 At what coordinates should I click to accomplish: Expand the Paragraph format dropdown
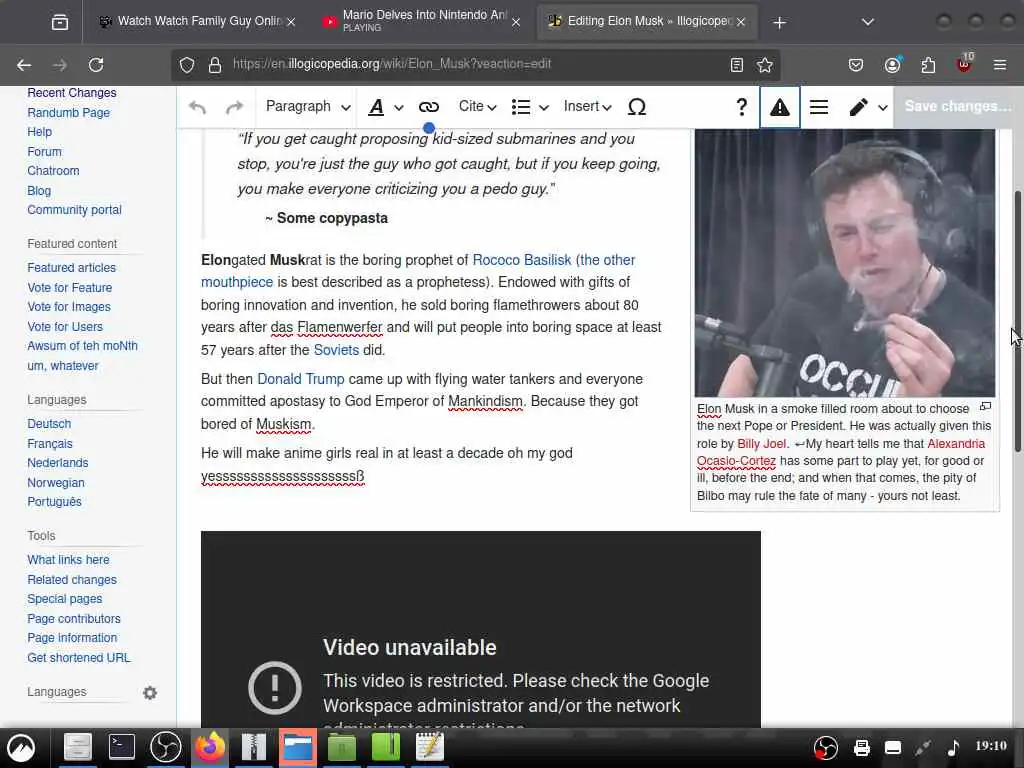click(x=308, y=106)
